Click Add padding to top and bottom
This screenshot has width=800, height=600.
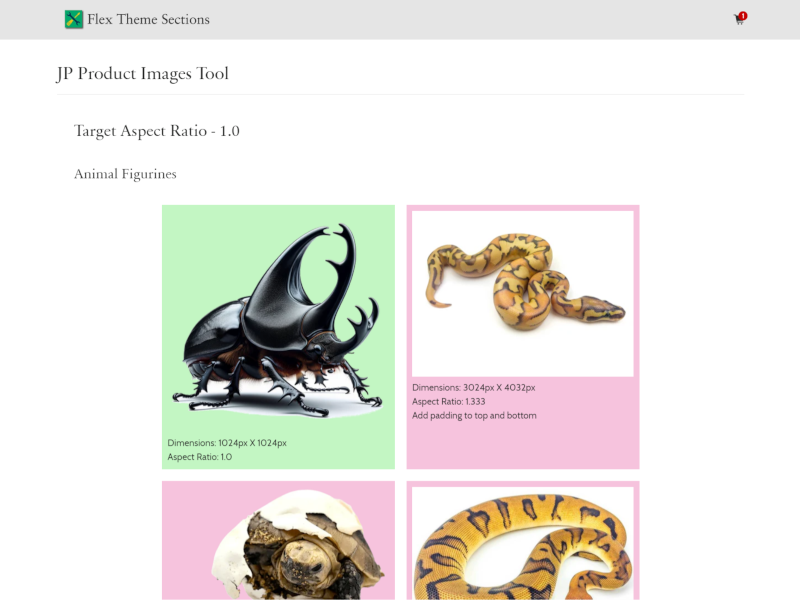pyautogui.click(x=474, y=415)
